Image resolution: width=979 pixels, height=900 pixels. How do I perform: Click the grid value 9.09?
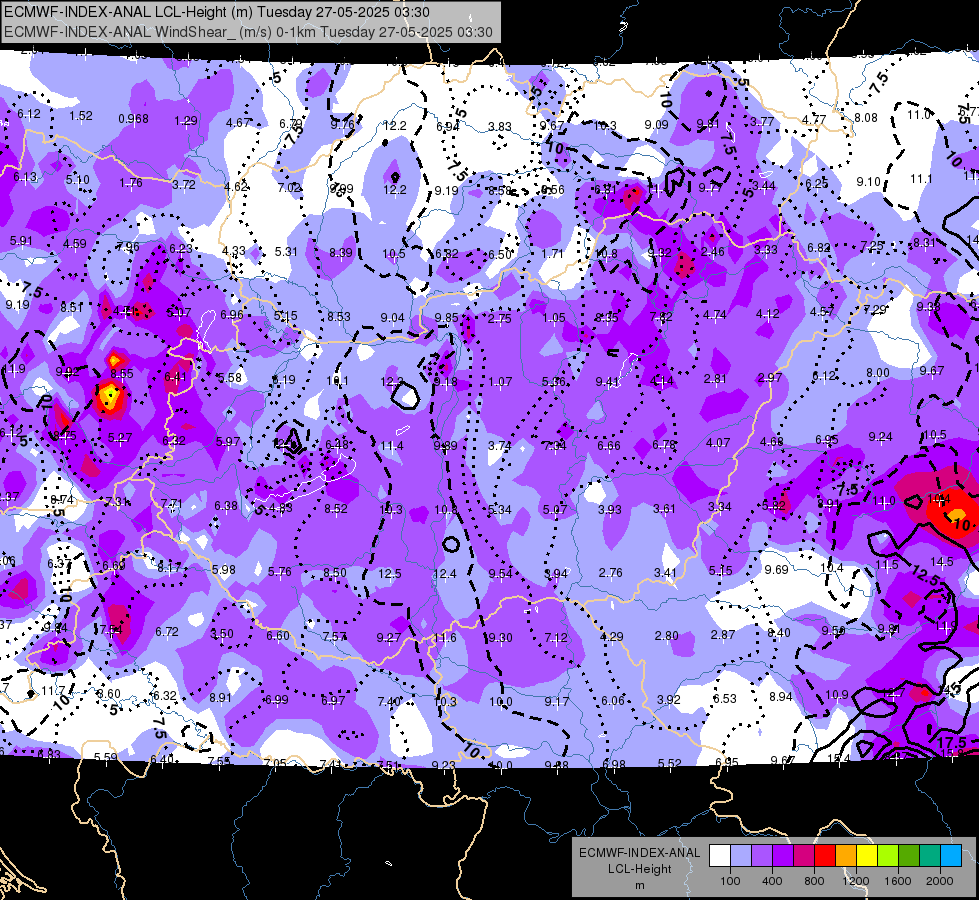[656, 124]
